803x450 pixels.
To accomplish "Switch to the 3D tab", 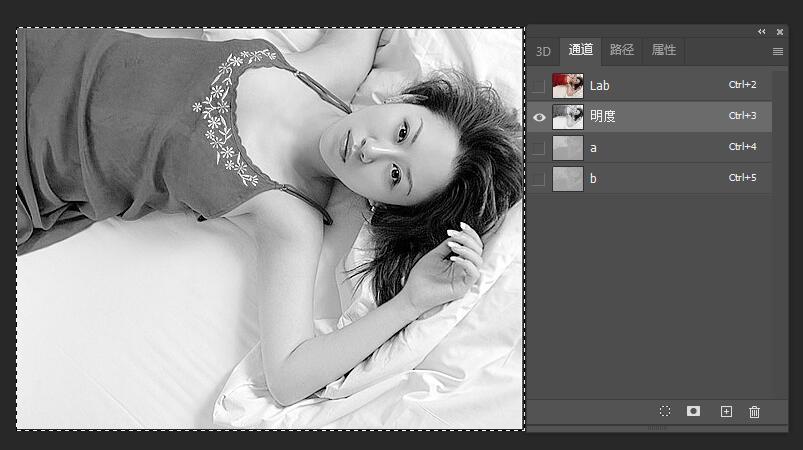I will pos(543,52).
